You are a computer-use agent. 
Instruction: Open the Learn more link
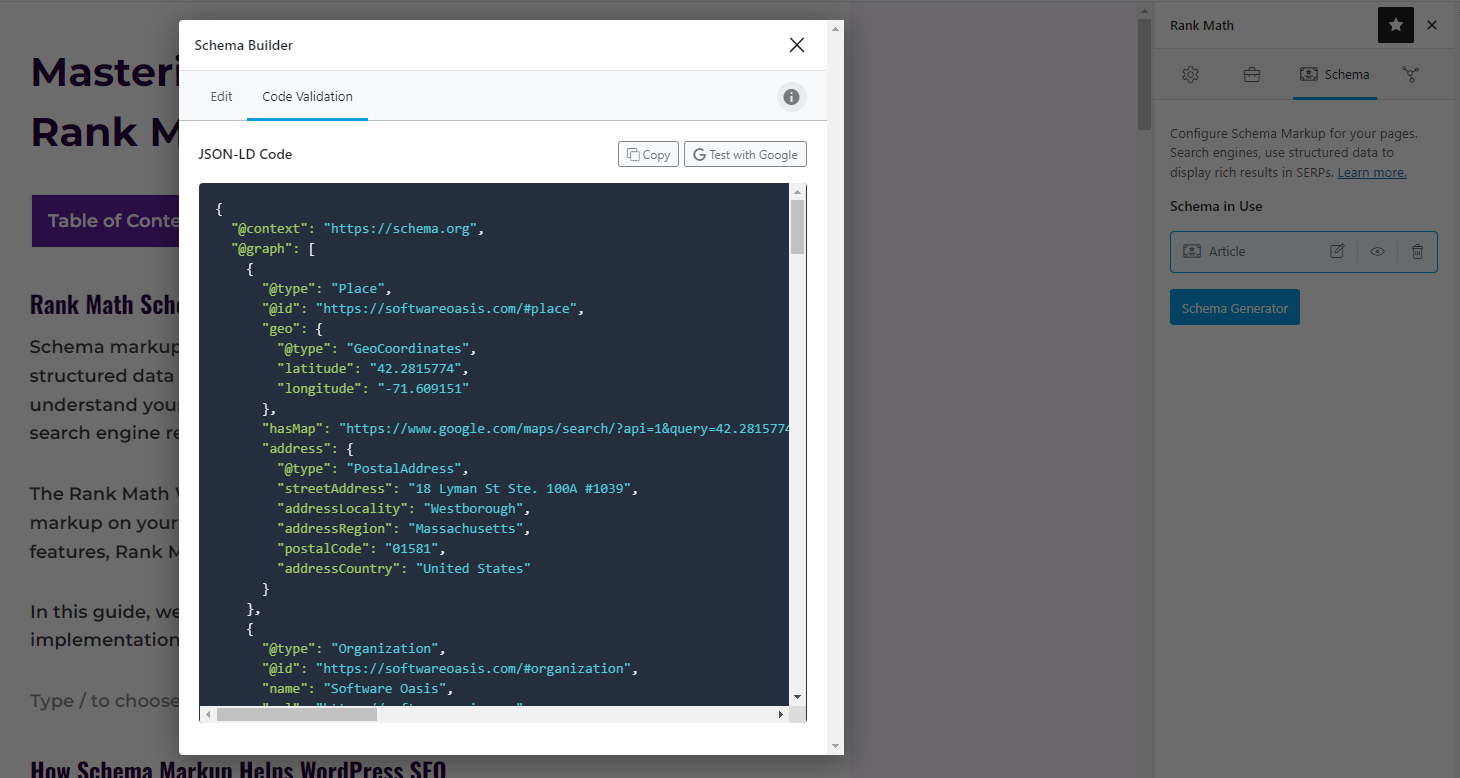1371,172
